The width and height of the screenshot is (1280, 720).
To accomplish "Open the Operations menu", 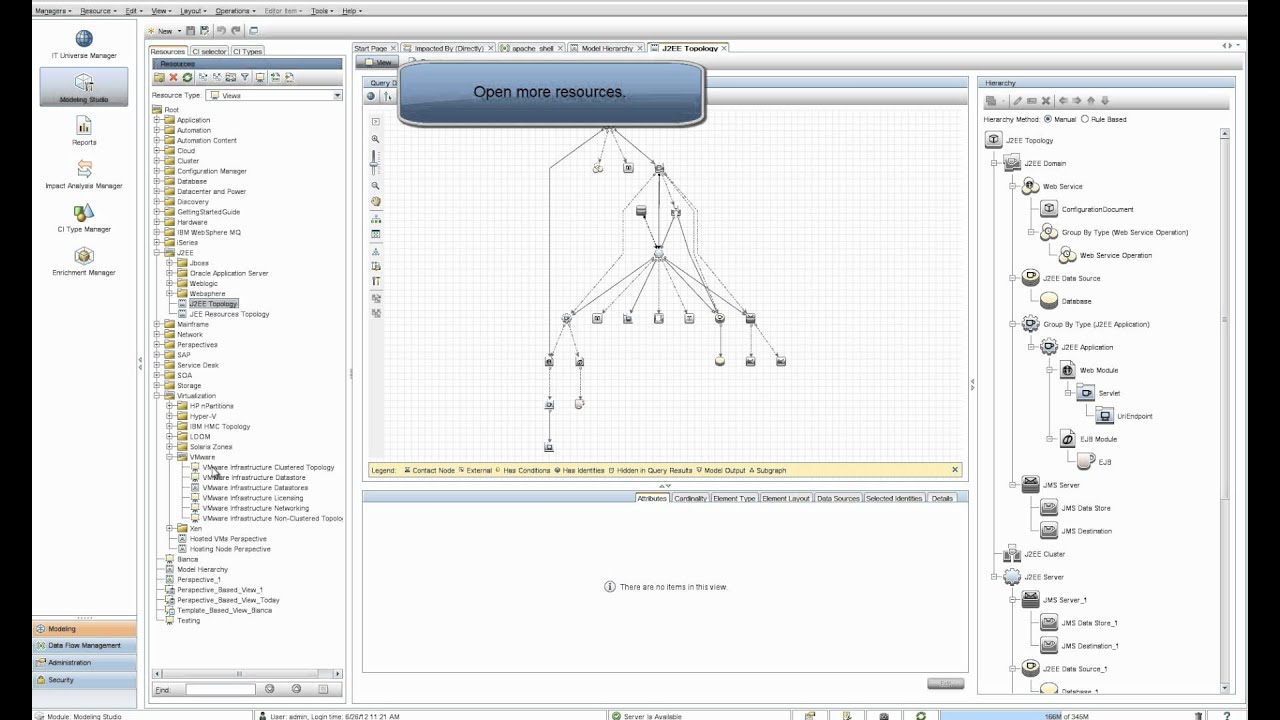I will tap(236, 11).
